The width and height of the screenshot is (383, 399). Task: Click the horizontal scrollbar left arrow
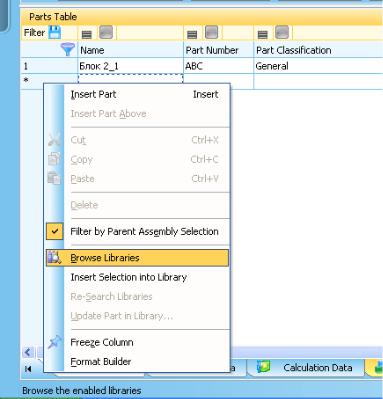(x=28, y=352)
